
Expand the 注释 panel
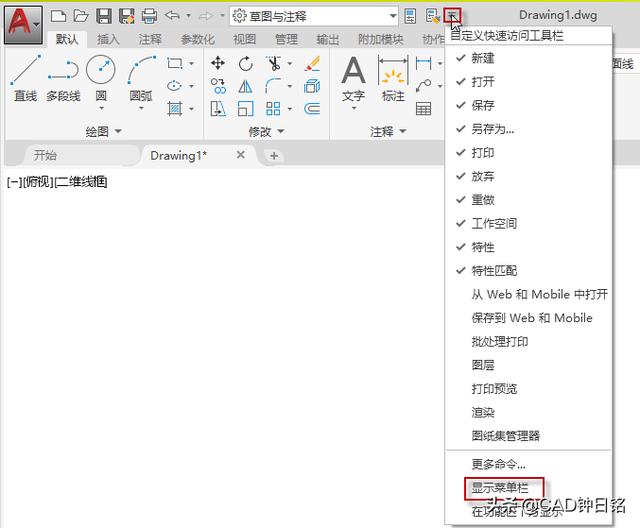[388, 131]
